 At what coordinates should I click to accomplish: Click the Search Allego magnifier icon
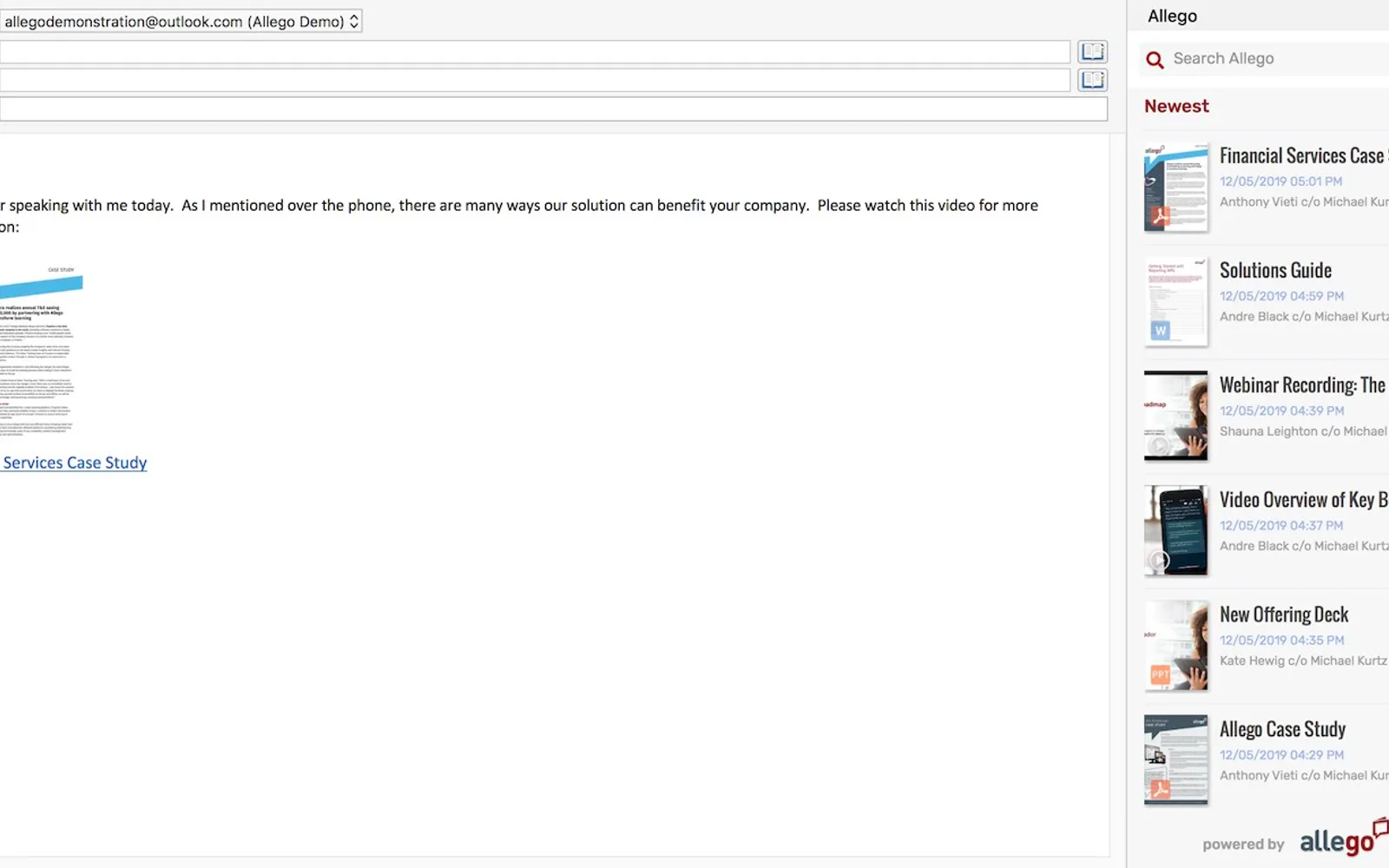pyautogui.click(x=1155, y=60)
